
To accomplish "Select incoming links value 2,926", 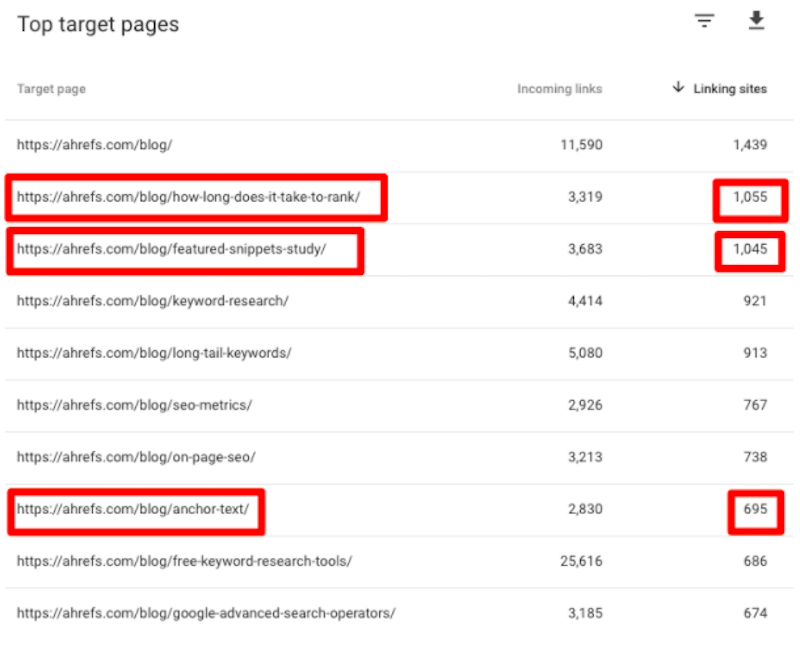I will [585, 405].
